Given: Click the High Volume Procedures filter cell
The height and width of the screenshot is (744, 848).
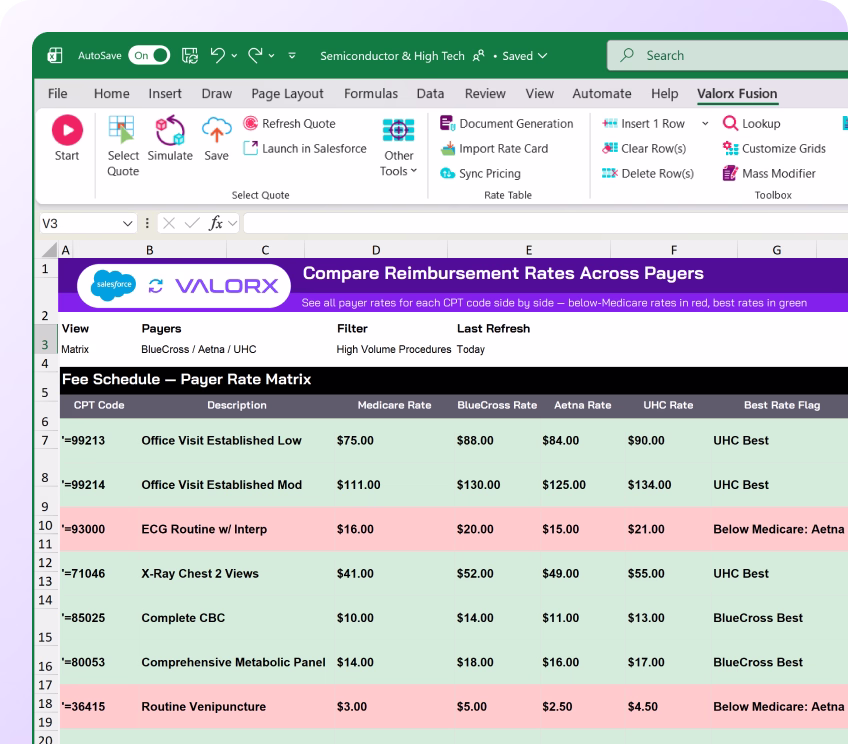Looking at the screenshot, I should (394, 349).
